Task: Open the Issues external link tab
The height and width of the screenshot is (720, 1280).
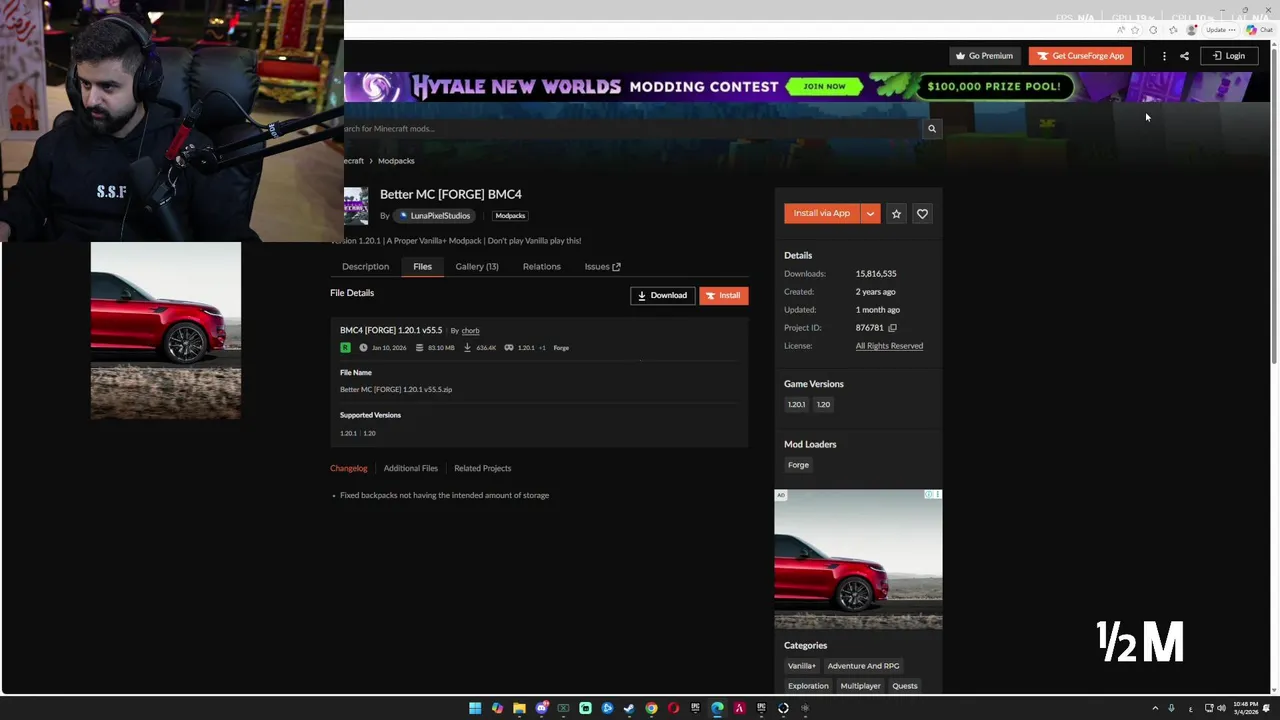Action: point(602,266)
